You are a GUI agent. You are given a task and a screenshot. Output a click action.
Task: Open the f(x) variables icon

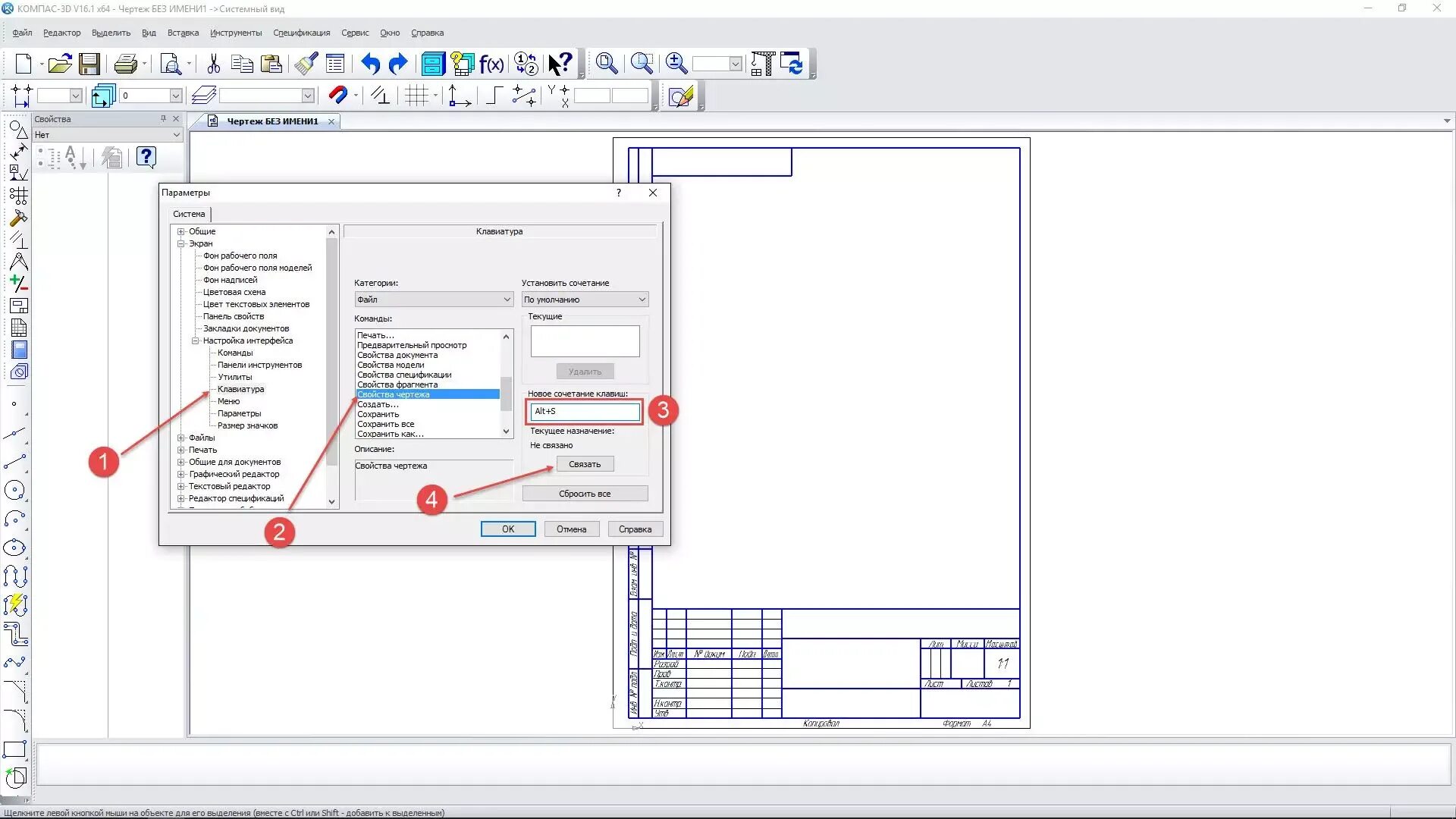[491, 64]
